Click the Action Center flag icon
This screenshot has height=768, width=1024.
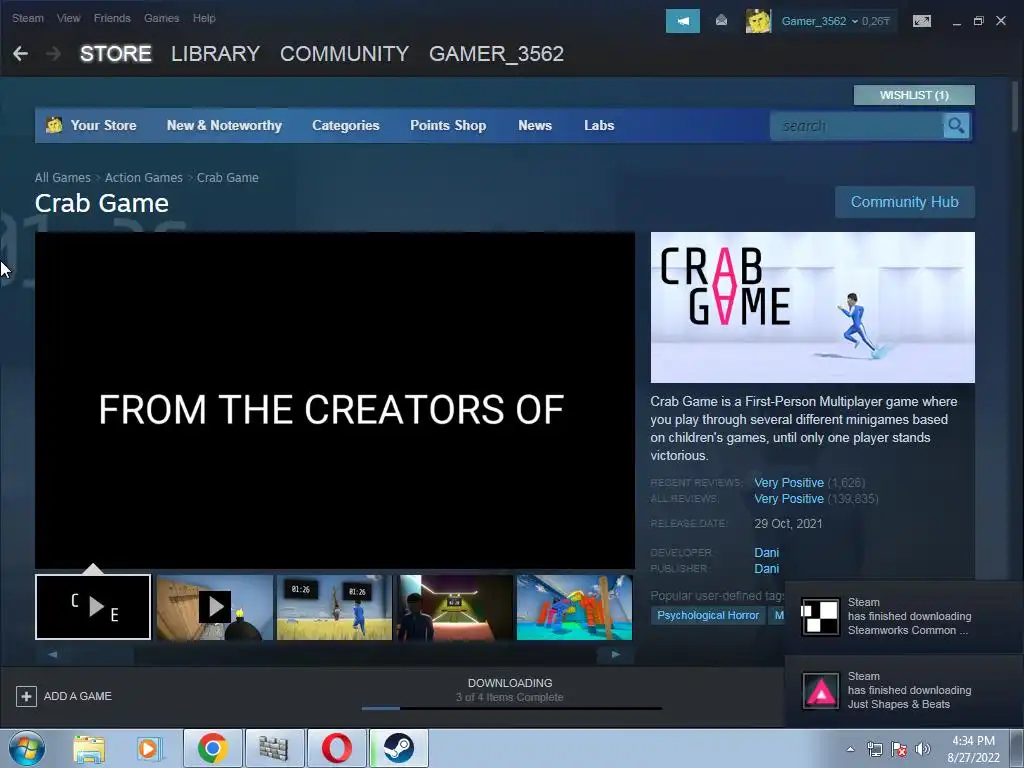point(899,749)
